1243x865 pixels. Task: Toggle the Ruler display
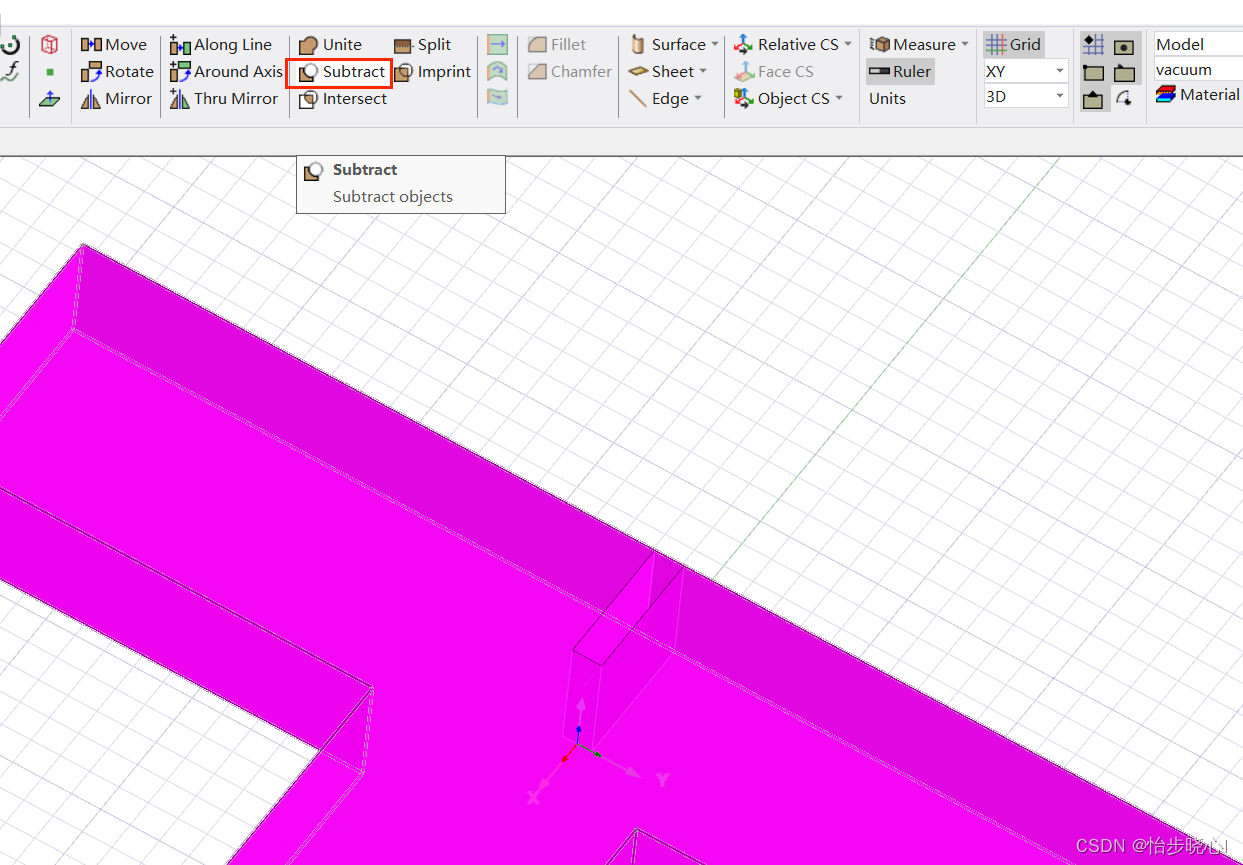(x=901, y=72)
